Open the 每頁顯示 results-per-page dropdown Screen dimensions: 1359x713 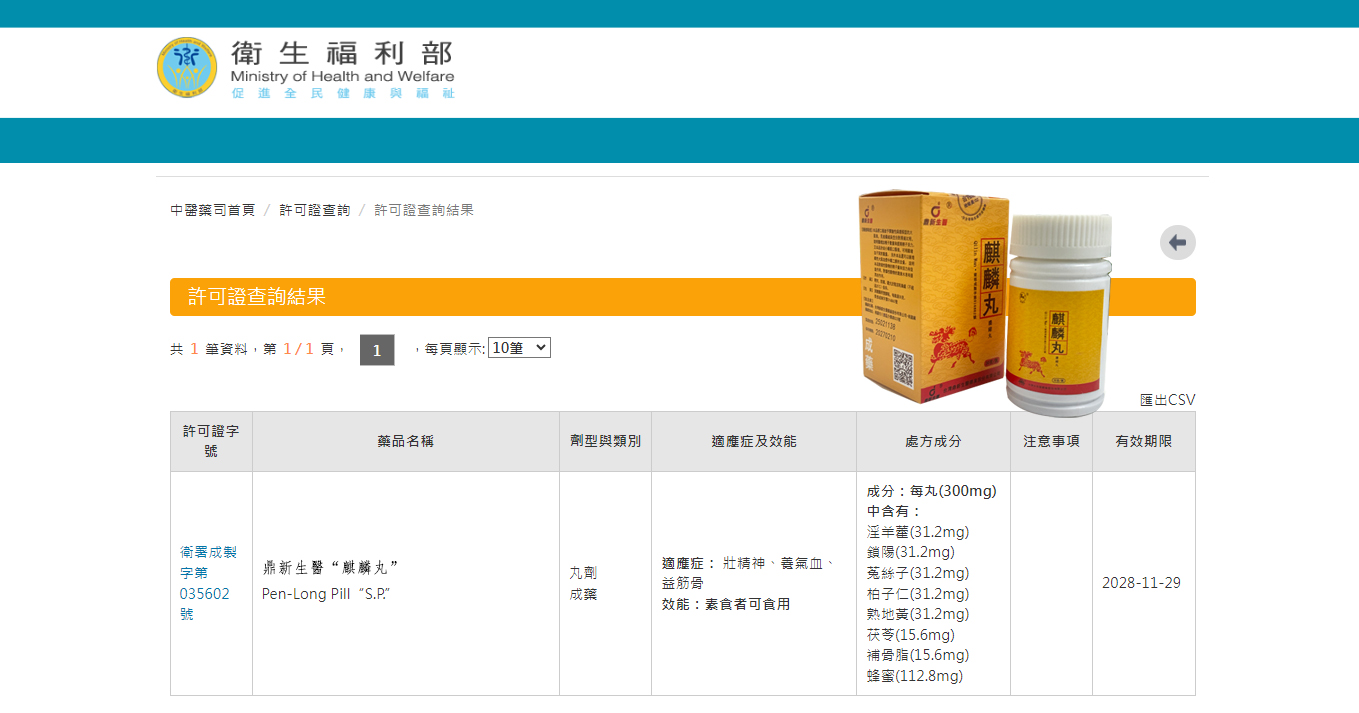519,347
